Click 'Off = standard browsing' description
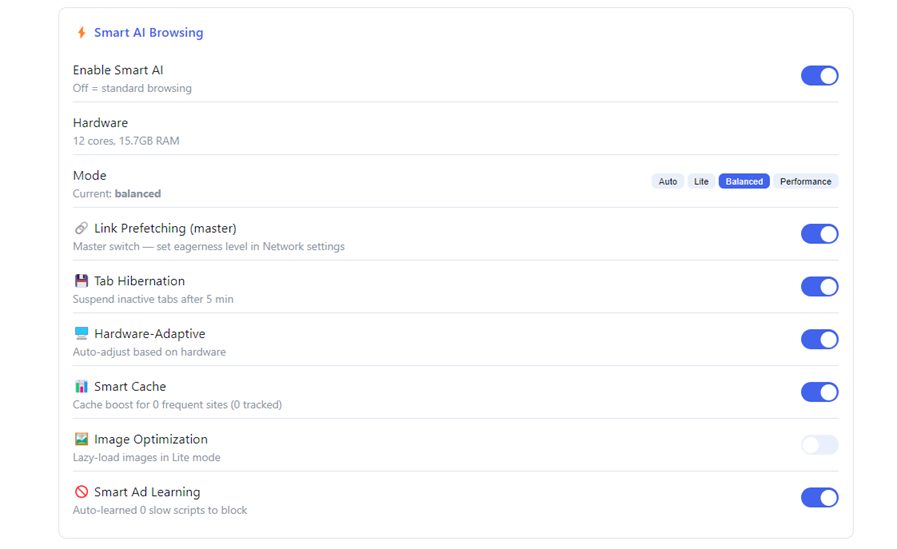 132,88
